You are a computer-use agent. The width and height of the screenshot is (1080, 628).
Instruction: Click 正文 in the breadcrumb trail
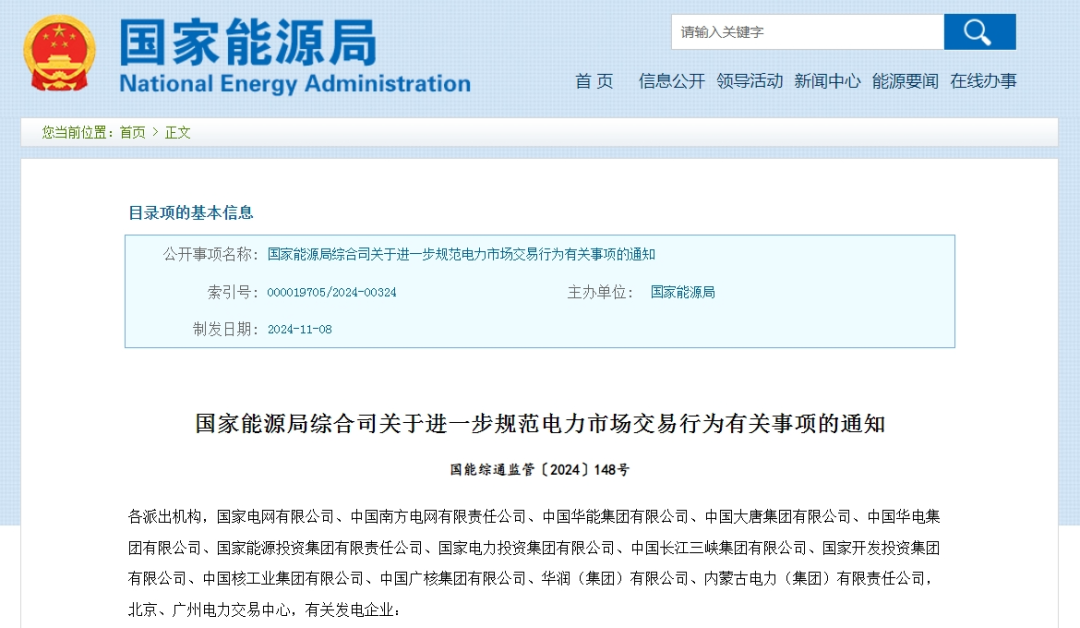178,132
